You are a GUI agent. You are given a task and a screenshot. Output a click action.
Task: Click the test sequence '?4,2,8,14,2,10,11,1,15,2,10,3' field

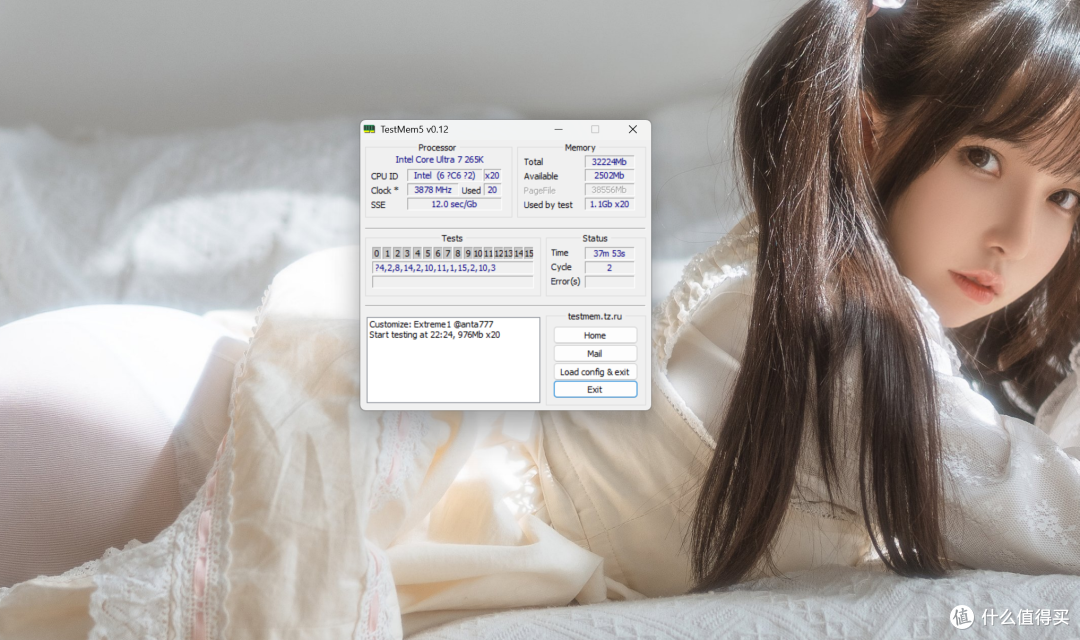453,268
